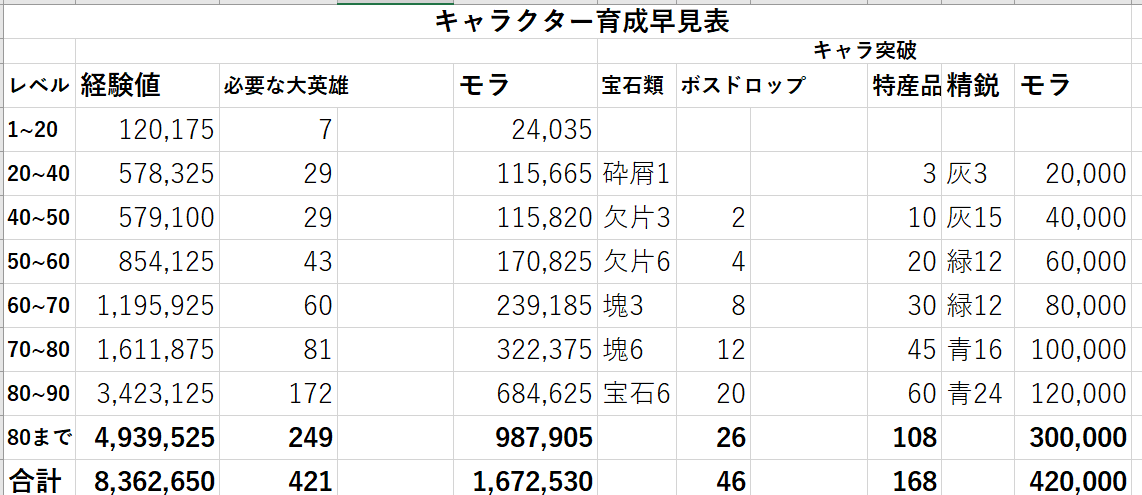Select the total hero count 421
The height and width of the screenshot is (495, 1142).
[278, 478]
